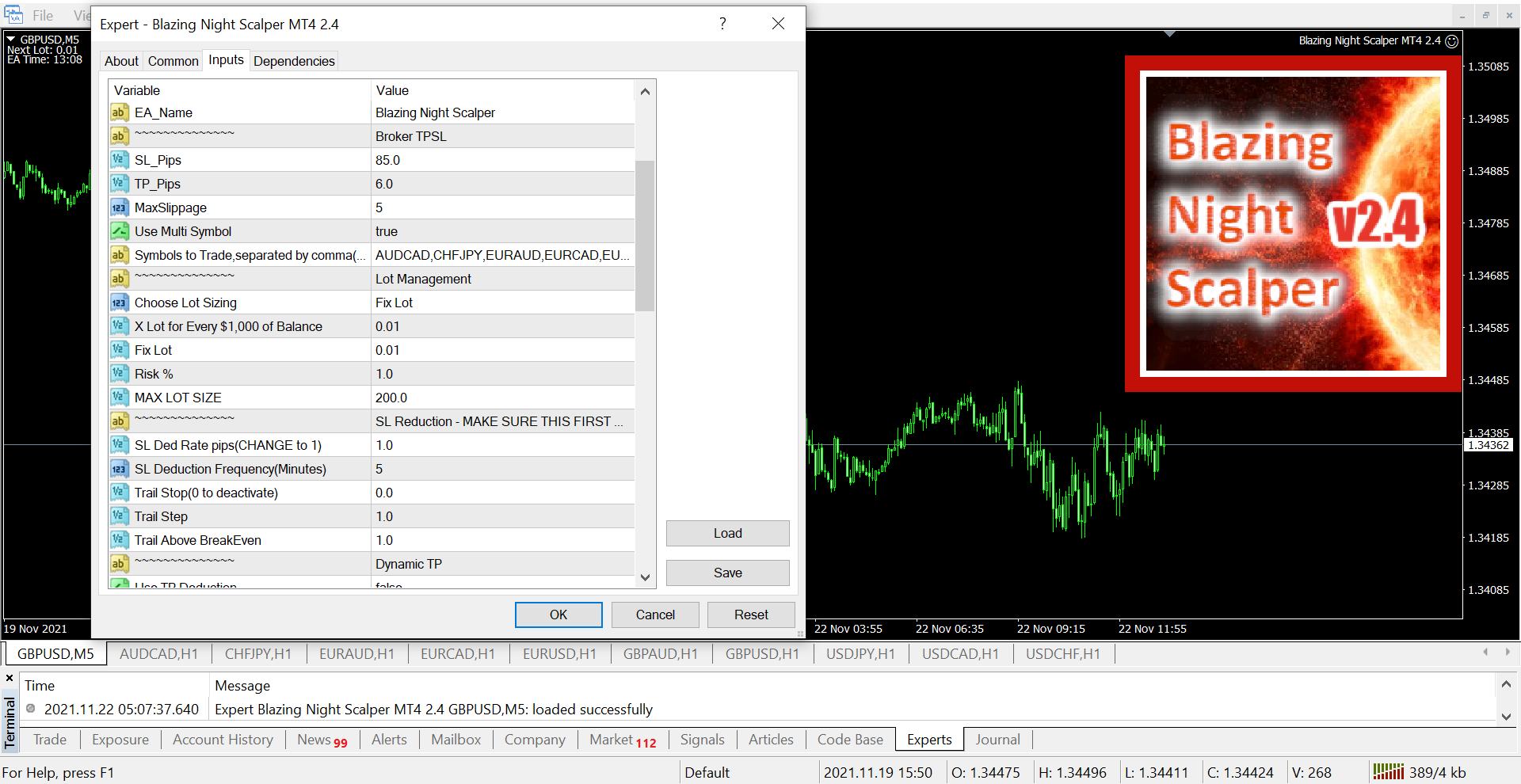Viewport: 1521px width, 784px height.
Task: Click the string icon beside Symbols to Trade
Action: 119,255
